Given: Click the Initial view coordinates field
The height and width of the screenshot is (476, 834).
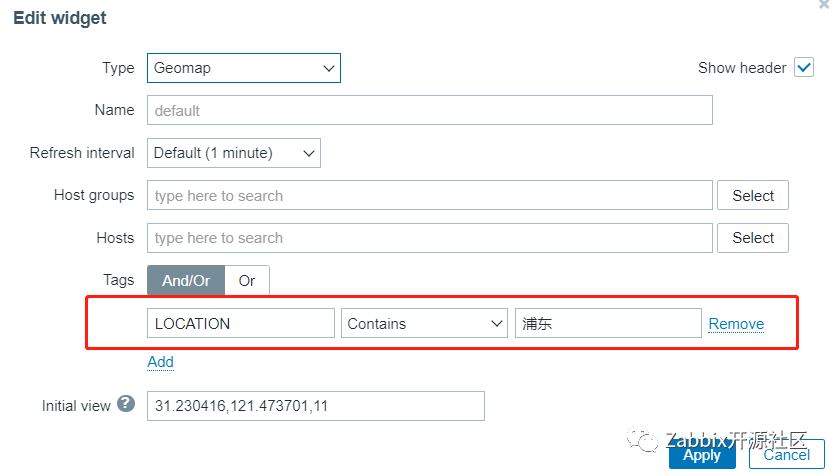Looking at the screenshot, I should [x=316, y=406].
